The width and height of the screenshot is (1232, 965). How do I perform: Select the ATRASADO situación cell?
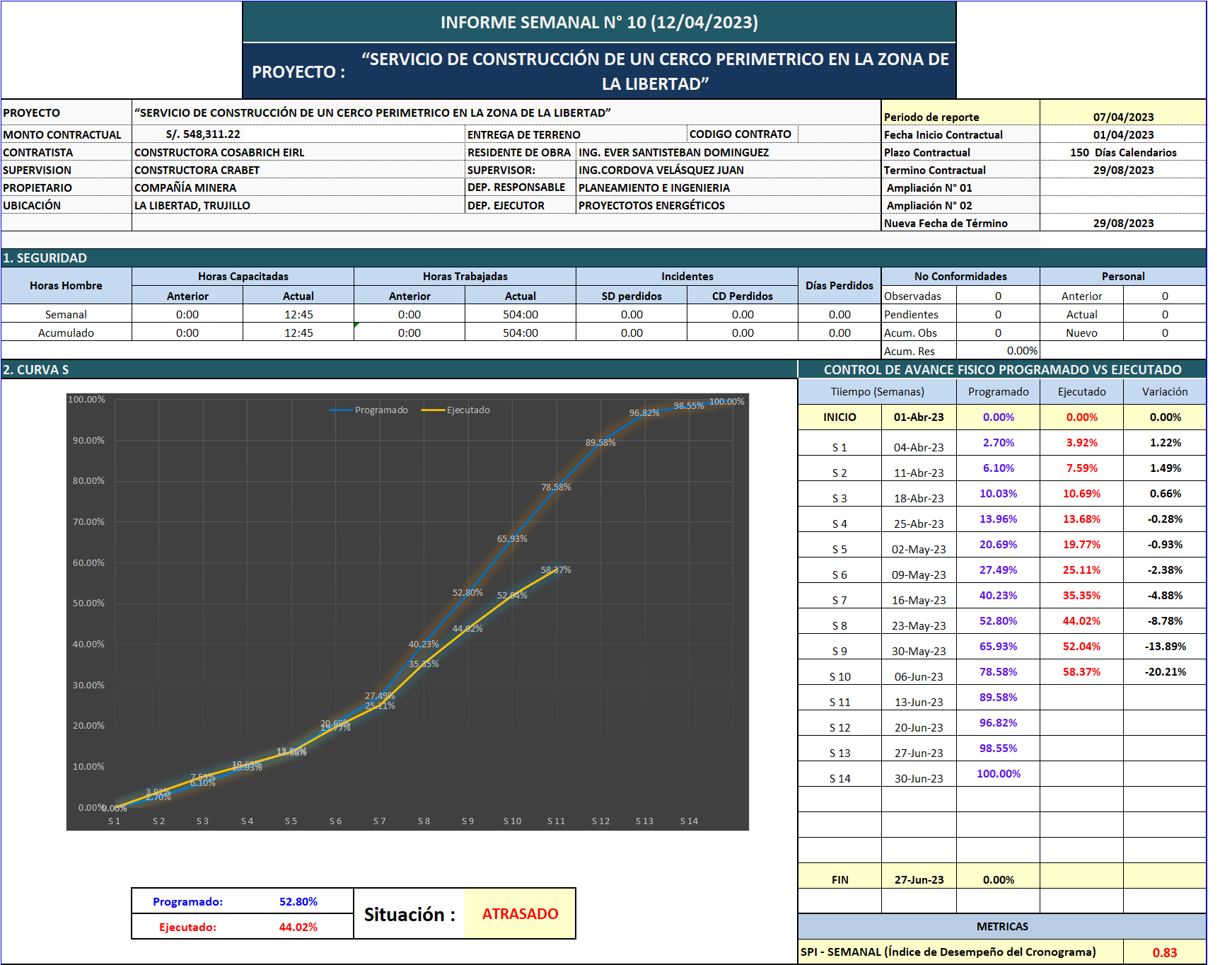point(520,913)
